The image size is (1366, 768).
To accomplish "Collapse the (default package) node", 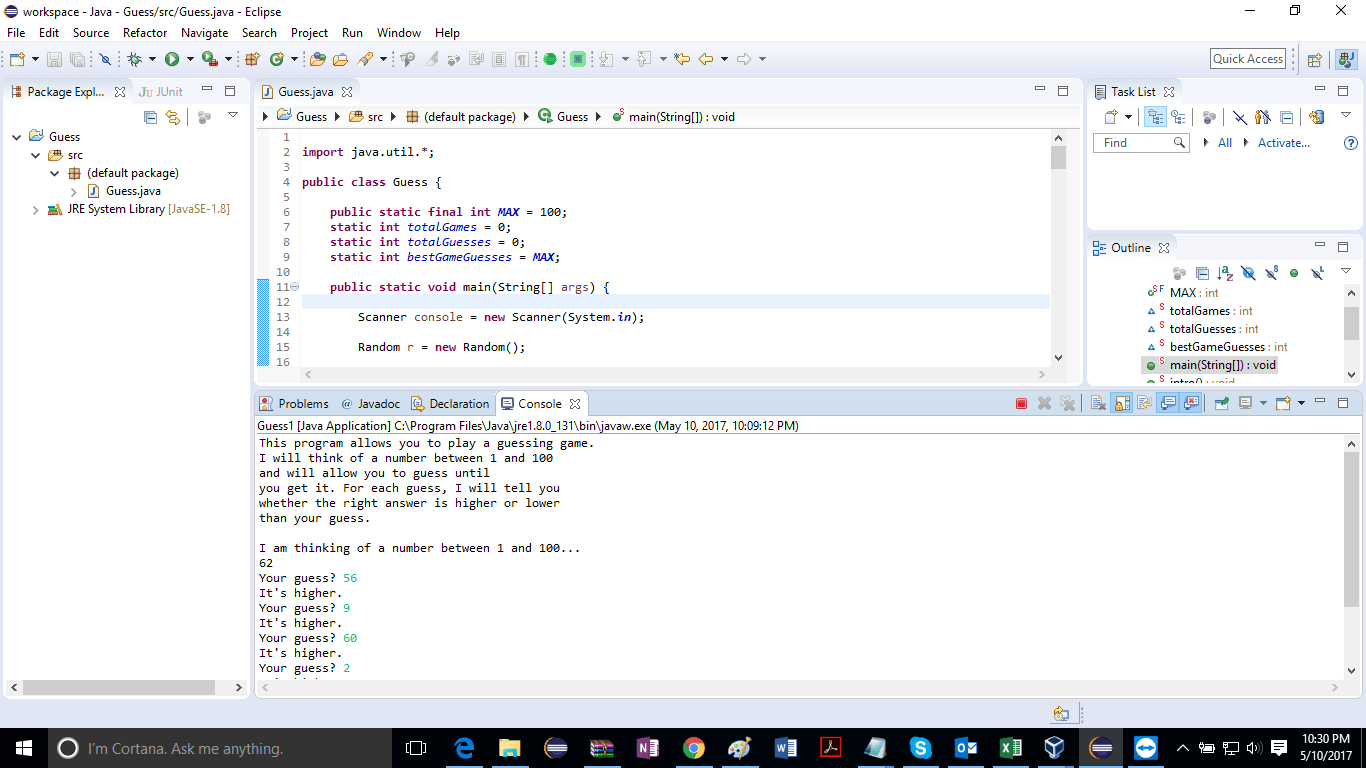I will pos(55,173).
